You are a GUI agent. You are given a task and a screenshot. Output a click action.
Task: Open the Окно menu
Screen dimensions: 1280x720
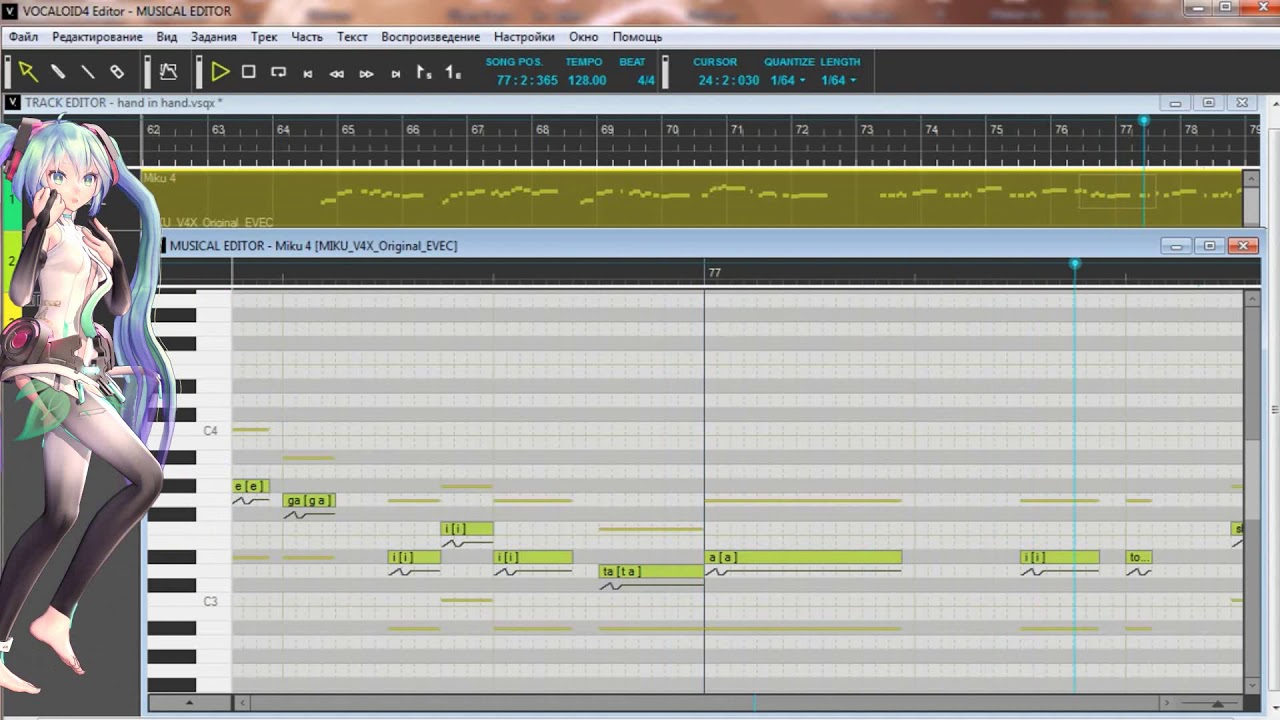coord(583,37)
